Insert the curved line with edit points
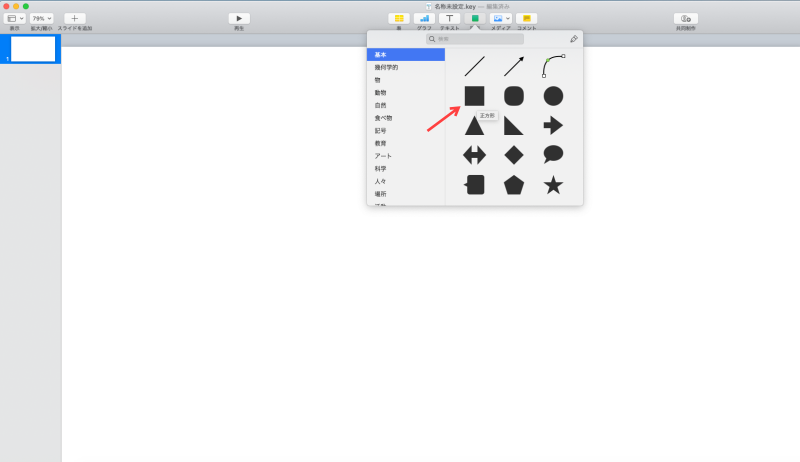 tap(553, 66)
